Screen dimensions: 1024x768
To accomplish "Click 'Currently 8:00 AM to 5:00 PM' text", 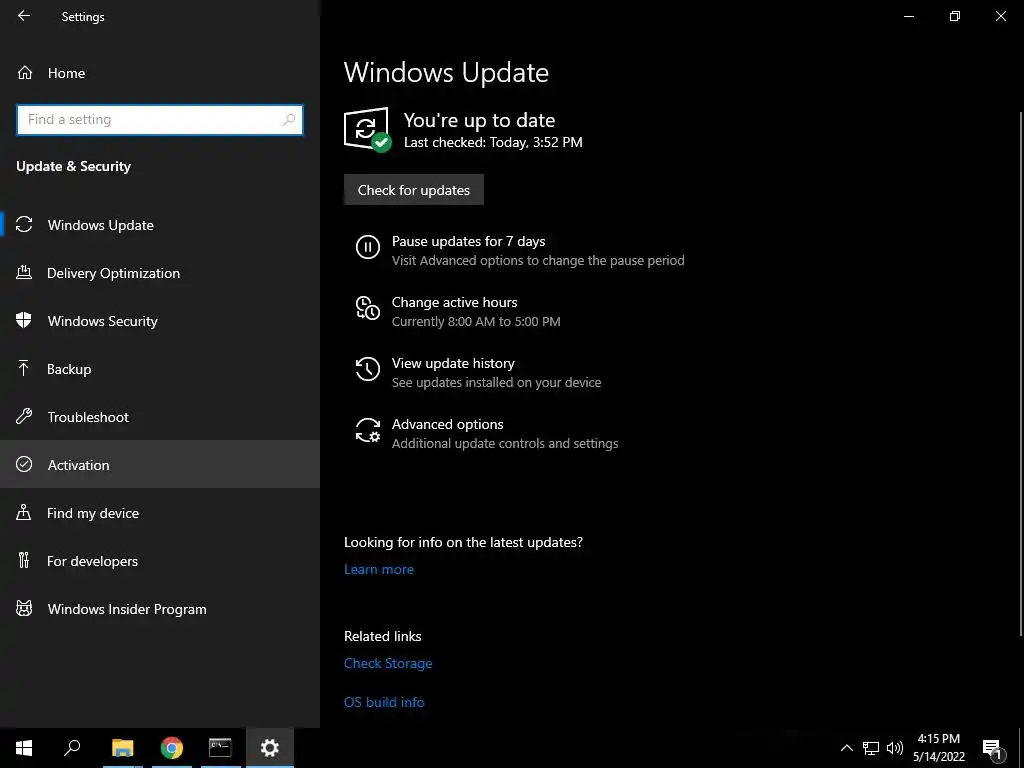I will tap(476, 321).
